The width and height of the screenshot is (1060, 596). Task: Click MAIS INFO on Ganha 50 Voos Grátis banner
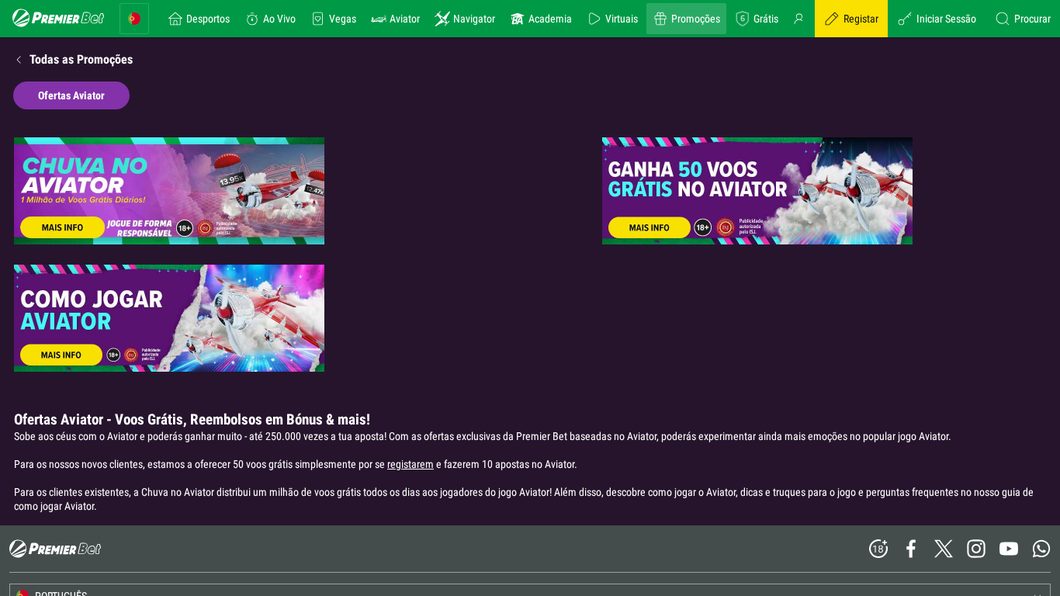pyautogui.click(x=649, y=228)
